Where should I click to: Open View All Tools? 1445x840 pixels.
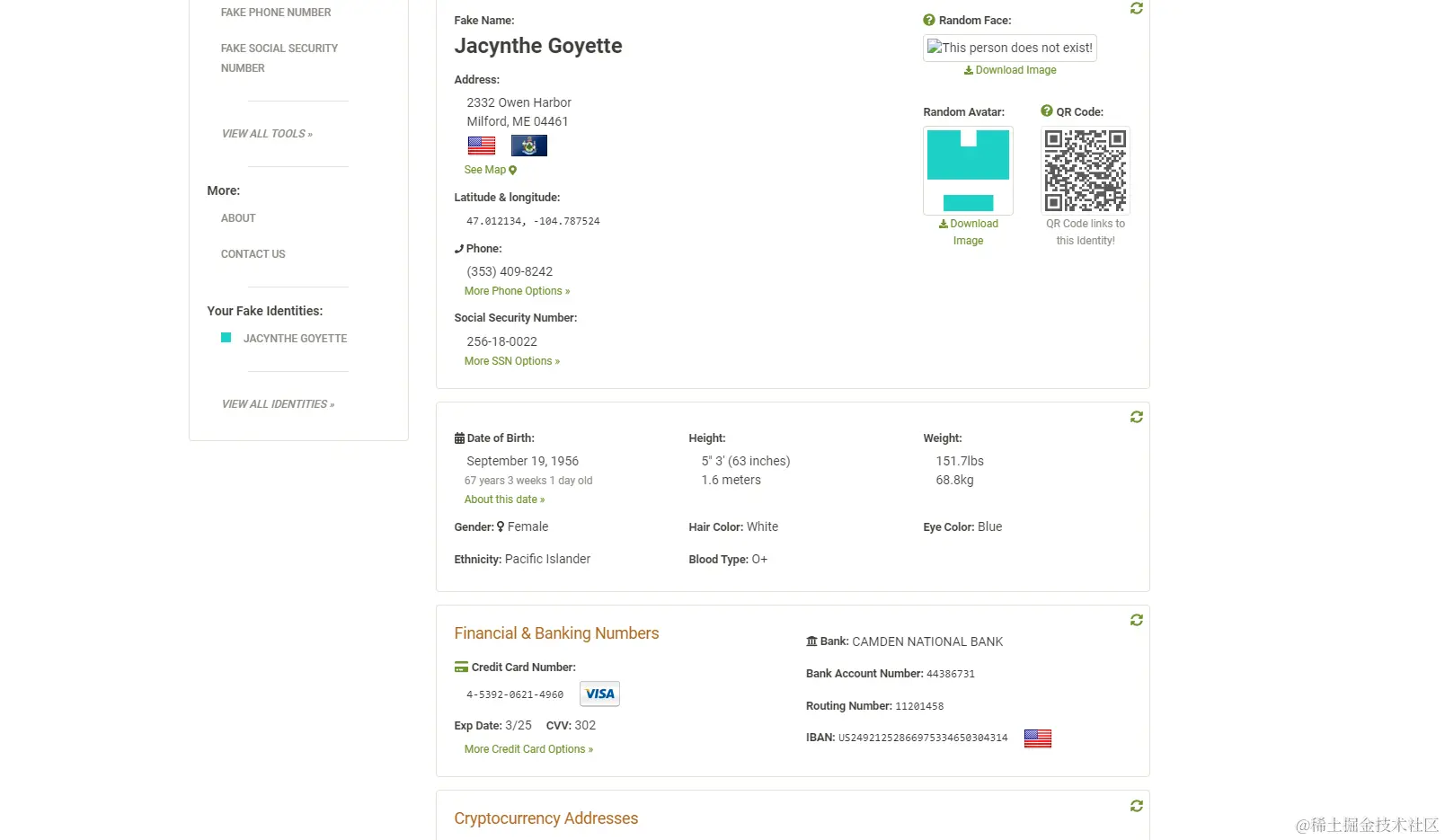point(267,134)
